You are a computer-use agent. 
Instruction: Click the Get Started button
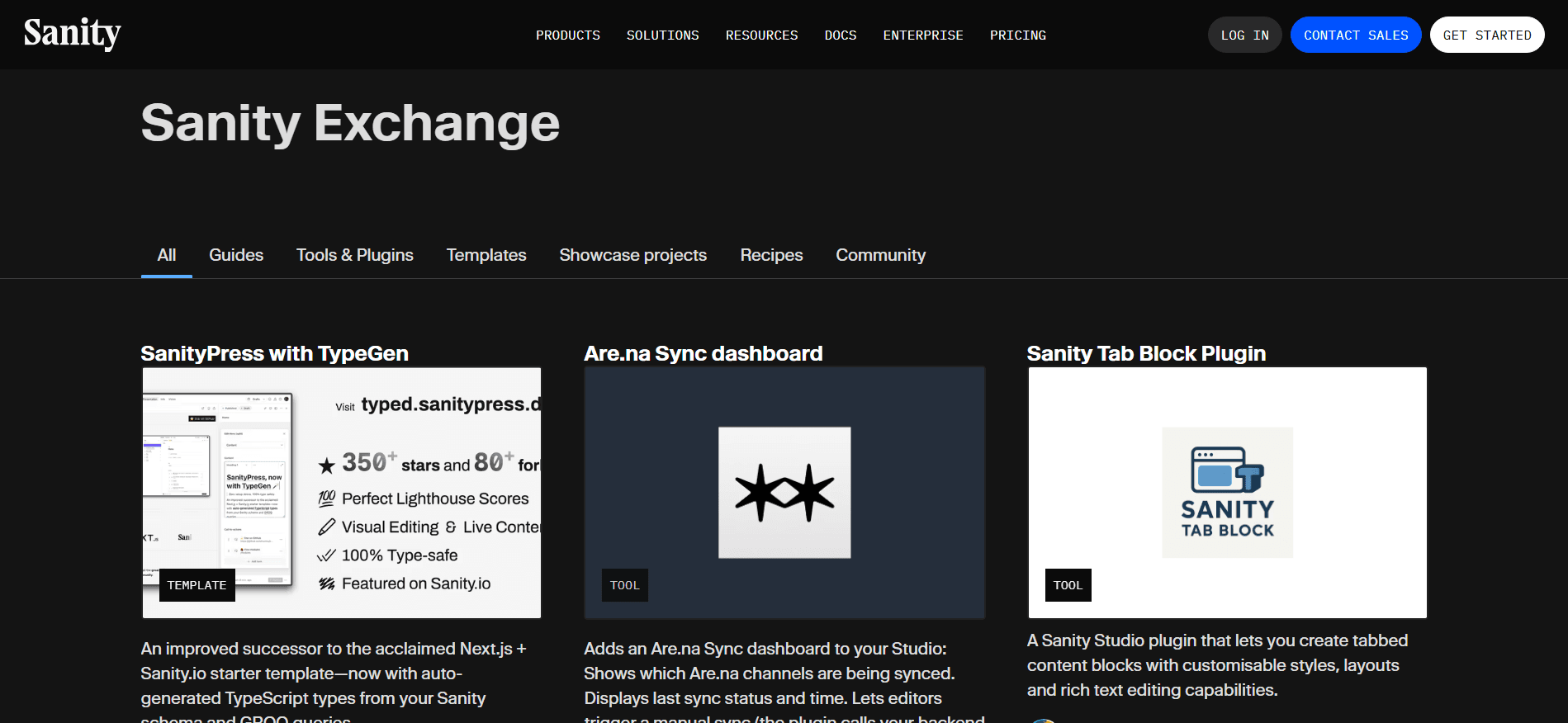[1486, 35]
